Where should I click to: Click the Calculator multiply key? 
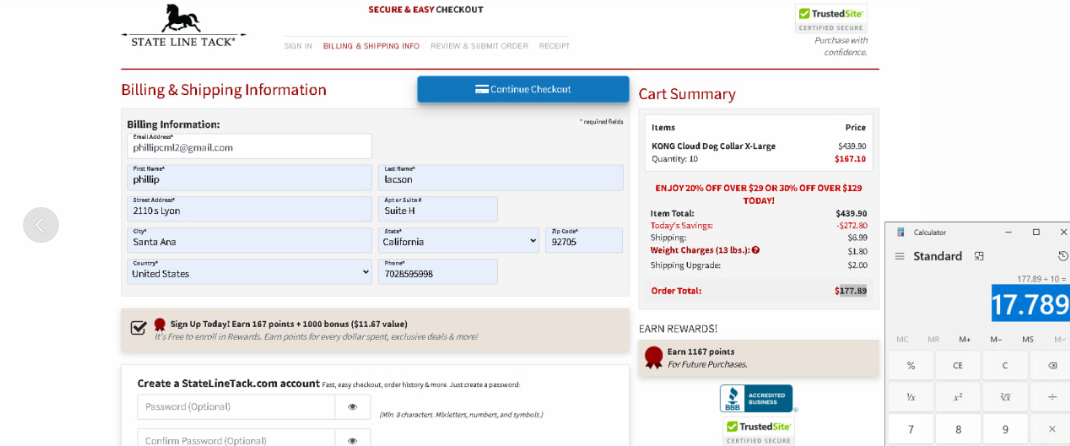1052,429
